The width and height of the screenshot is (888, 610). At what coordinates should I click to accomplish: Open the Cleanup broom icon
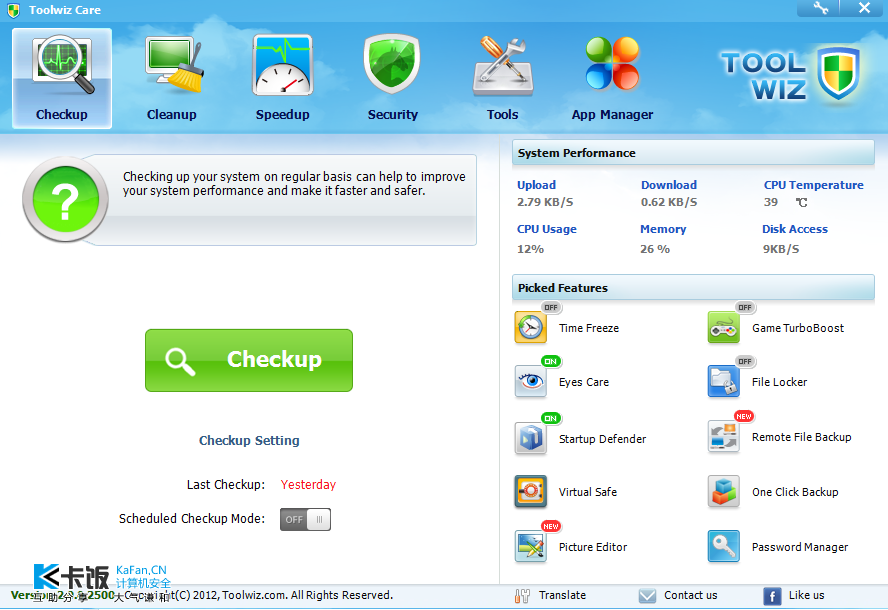(x=173, y=64)
